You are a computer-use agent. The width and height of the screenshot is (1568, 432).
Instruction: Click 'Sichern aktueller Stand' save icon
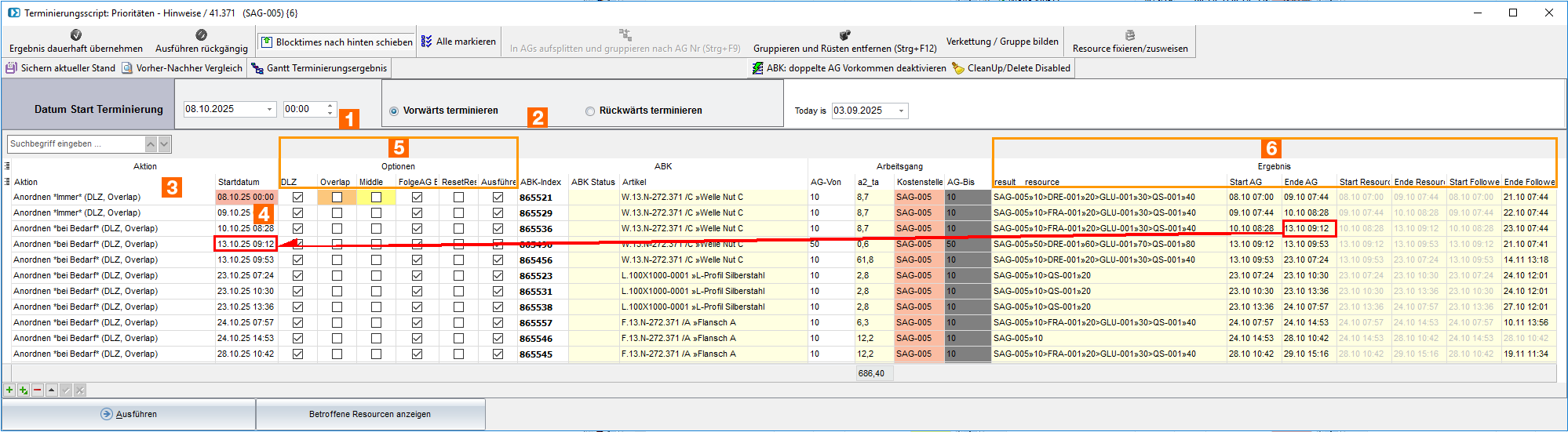11,68
